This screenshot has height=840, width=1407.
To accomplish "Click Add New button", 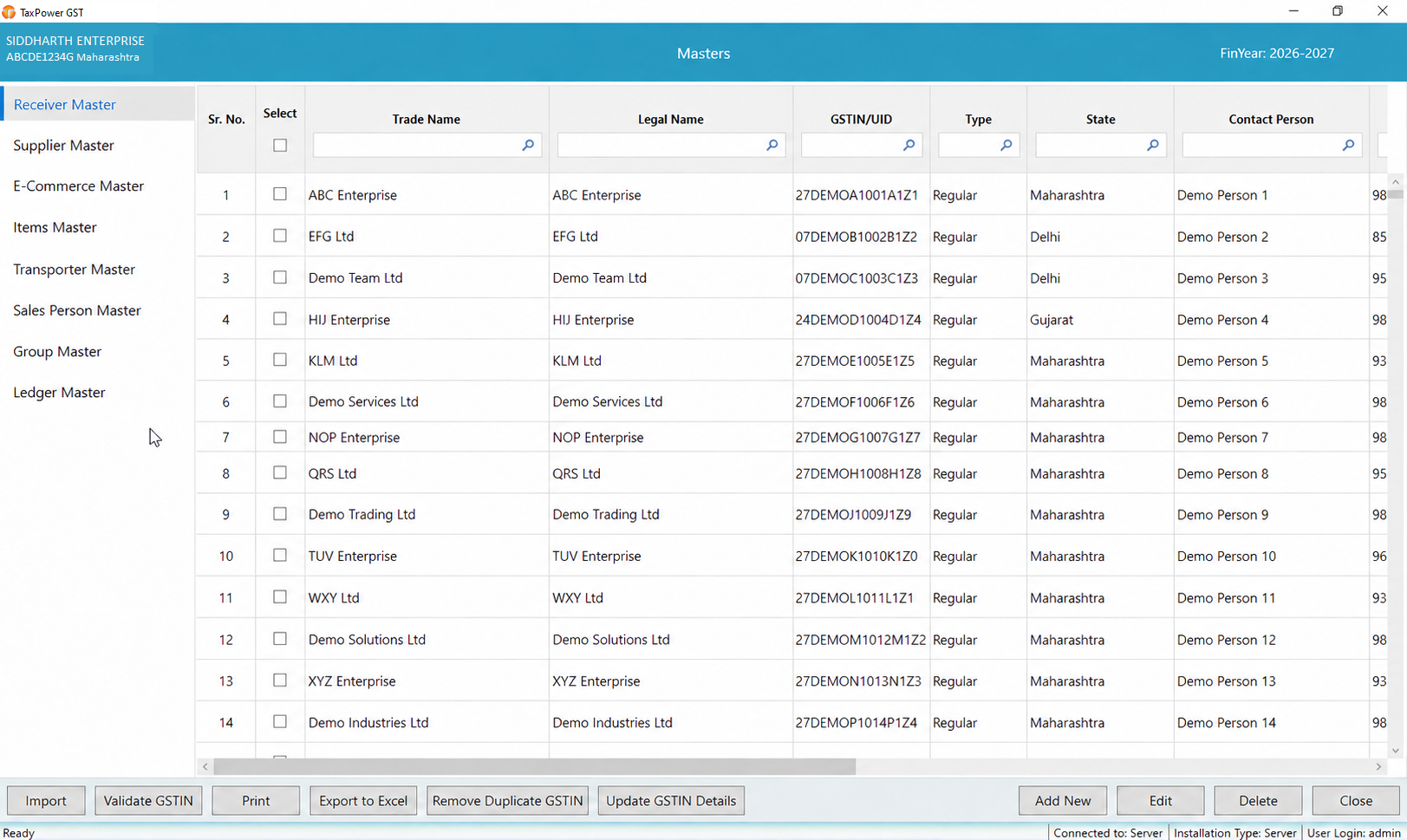I will pos(1063,800).
